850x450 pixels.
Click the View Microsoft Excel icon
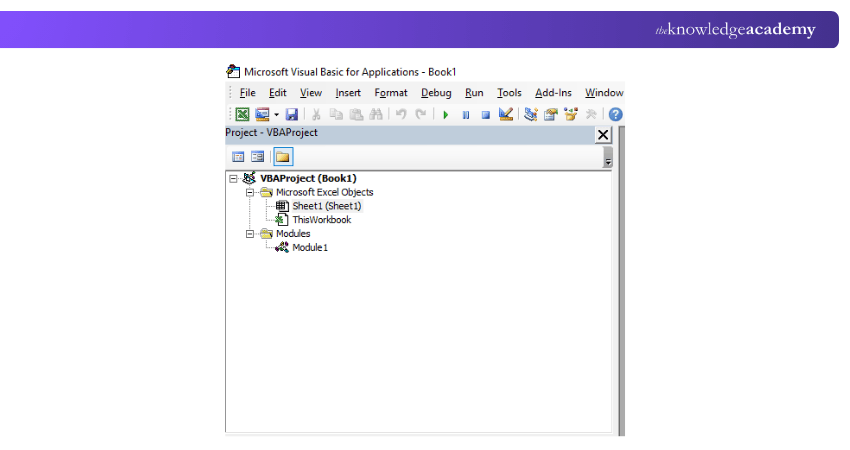click(242, 115)
